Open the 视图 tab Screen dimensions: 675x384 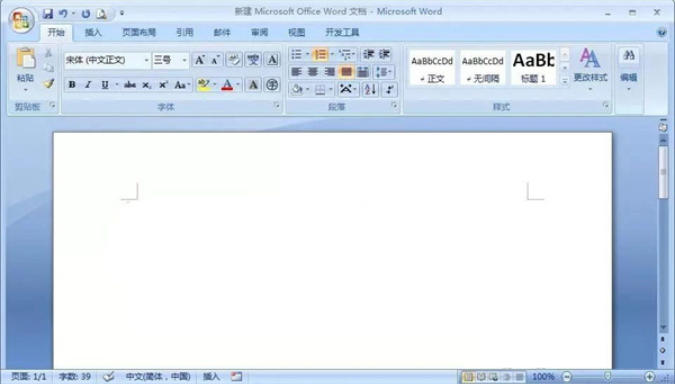[x=296, y=32]
